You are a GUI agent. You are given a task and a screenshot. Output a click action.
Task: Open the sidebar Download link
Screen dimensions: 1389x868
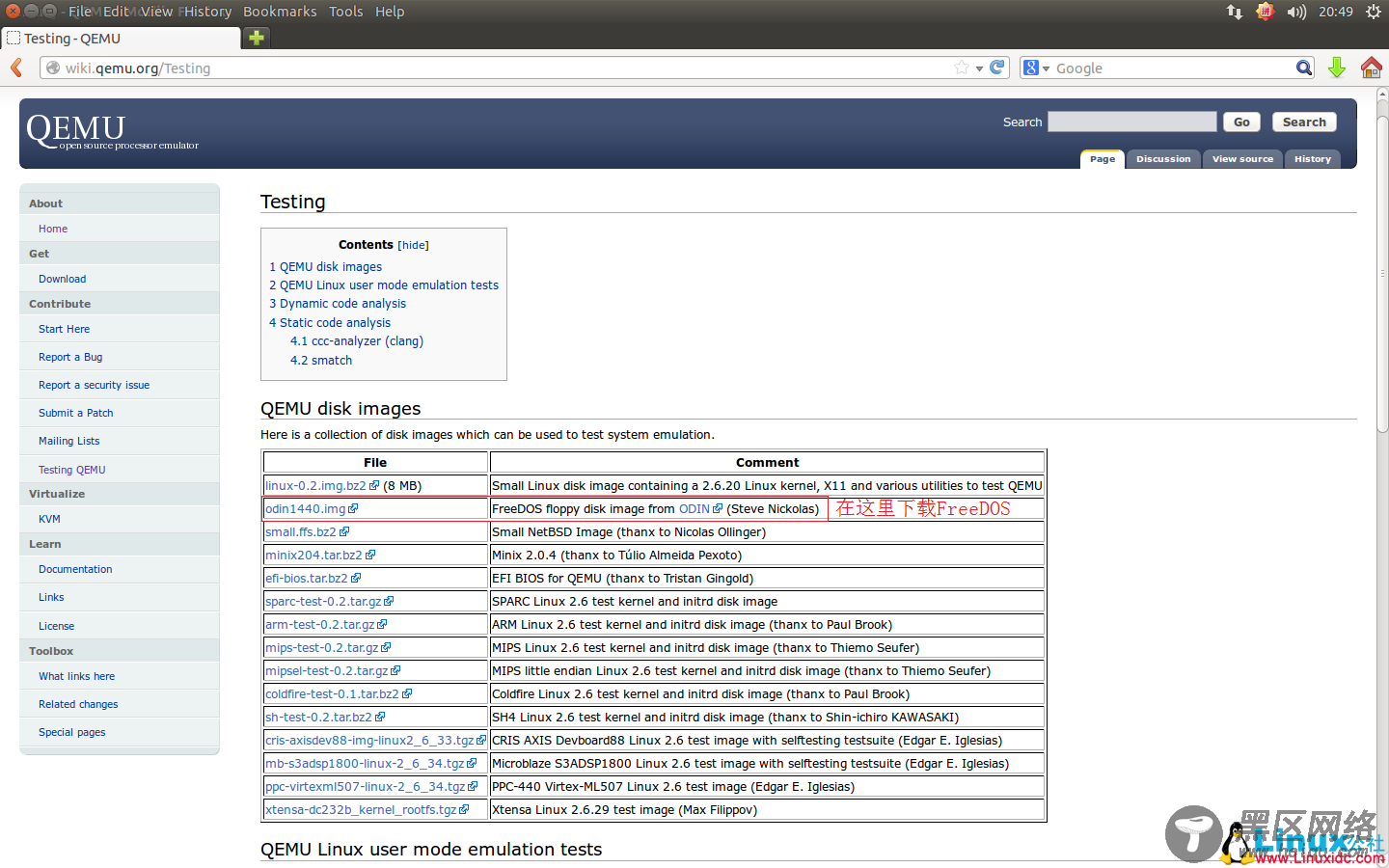tap(62, 279)
